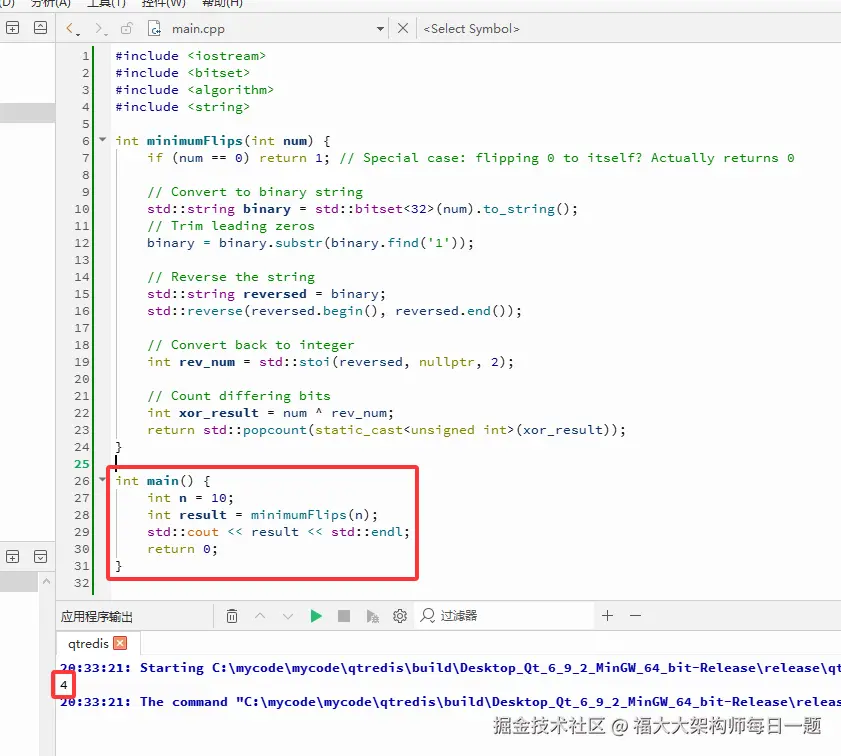Click bitset<32> in line 10
Image resolution: width=841 pixels, height=756 pixels.
pyautogui.click(x=394, y=209)
